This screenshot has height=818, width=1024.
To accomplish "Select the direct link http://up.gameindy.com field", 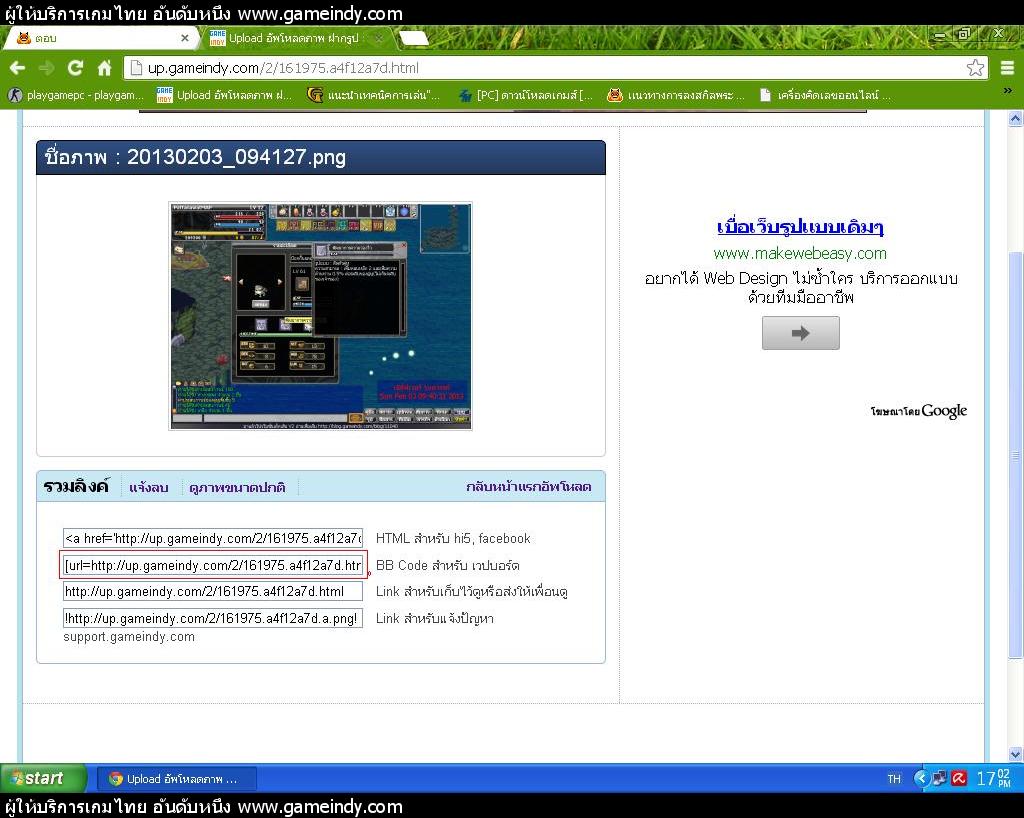I will point(213,591).
